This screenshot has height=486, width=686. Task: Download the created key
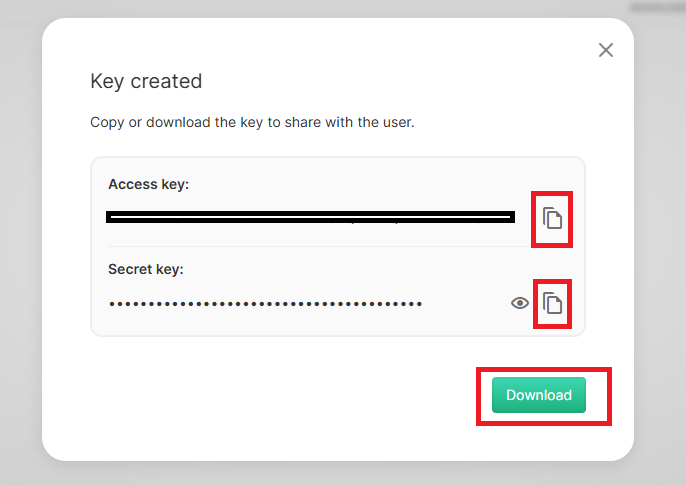pyautogui.click(x=539, y=395)
